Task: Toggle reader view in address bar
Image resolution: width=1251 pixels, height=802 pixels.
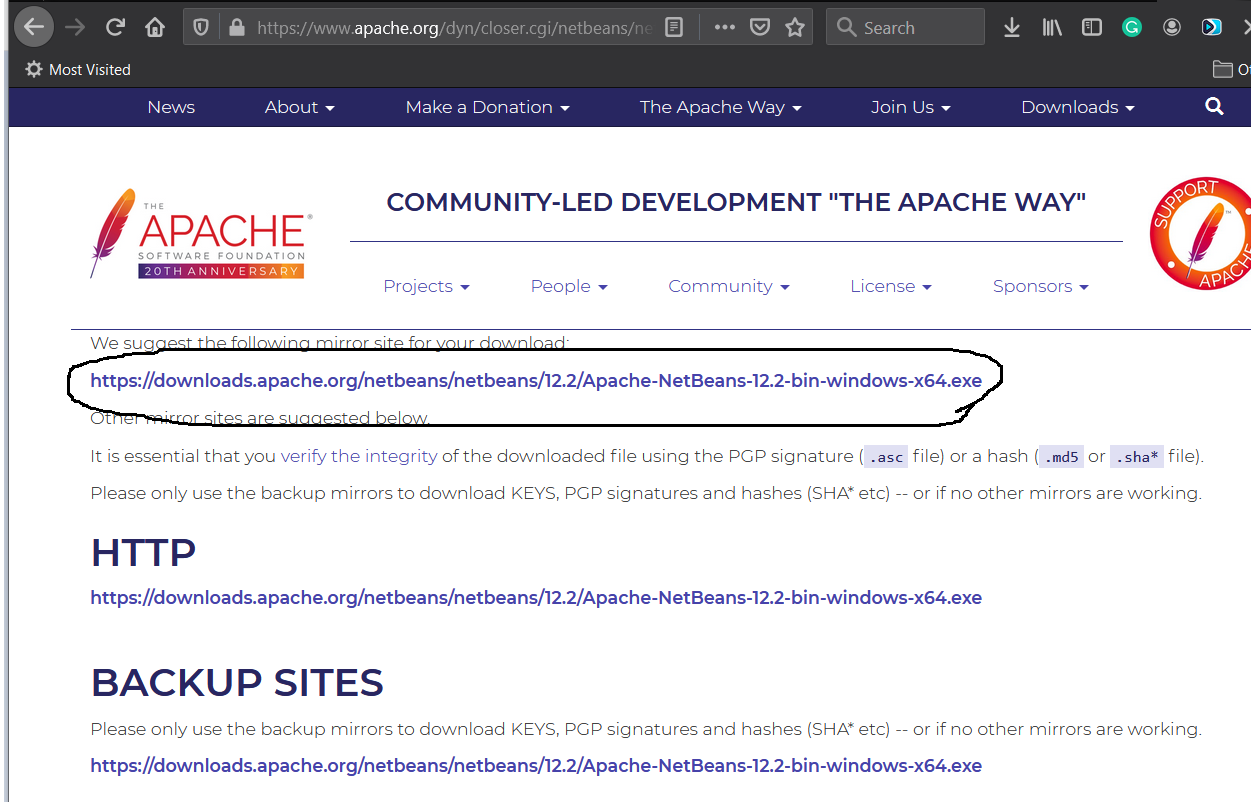Action: [x=674, y=27]
